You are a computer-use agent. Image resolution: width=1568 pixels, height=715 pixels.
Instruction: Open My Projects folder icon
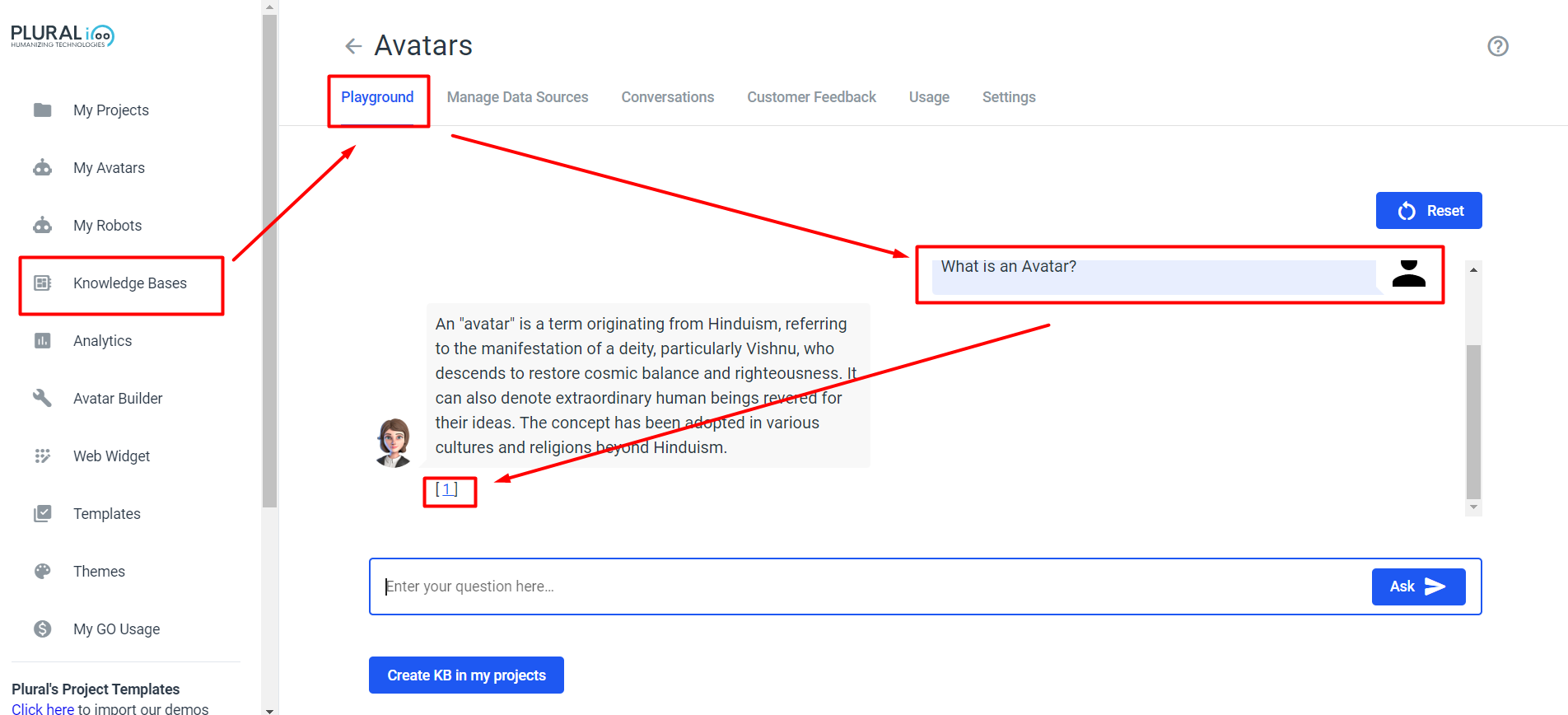[43, 110]
